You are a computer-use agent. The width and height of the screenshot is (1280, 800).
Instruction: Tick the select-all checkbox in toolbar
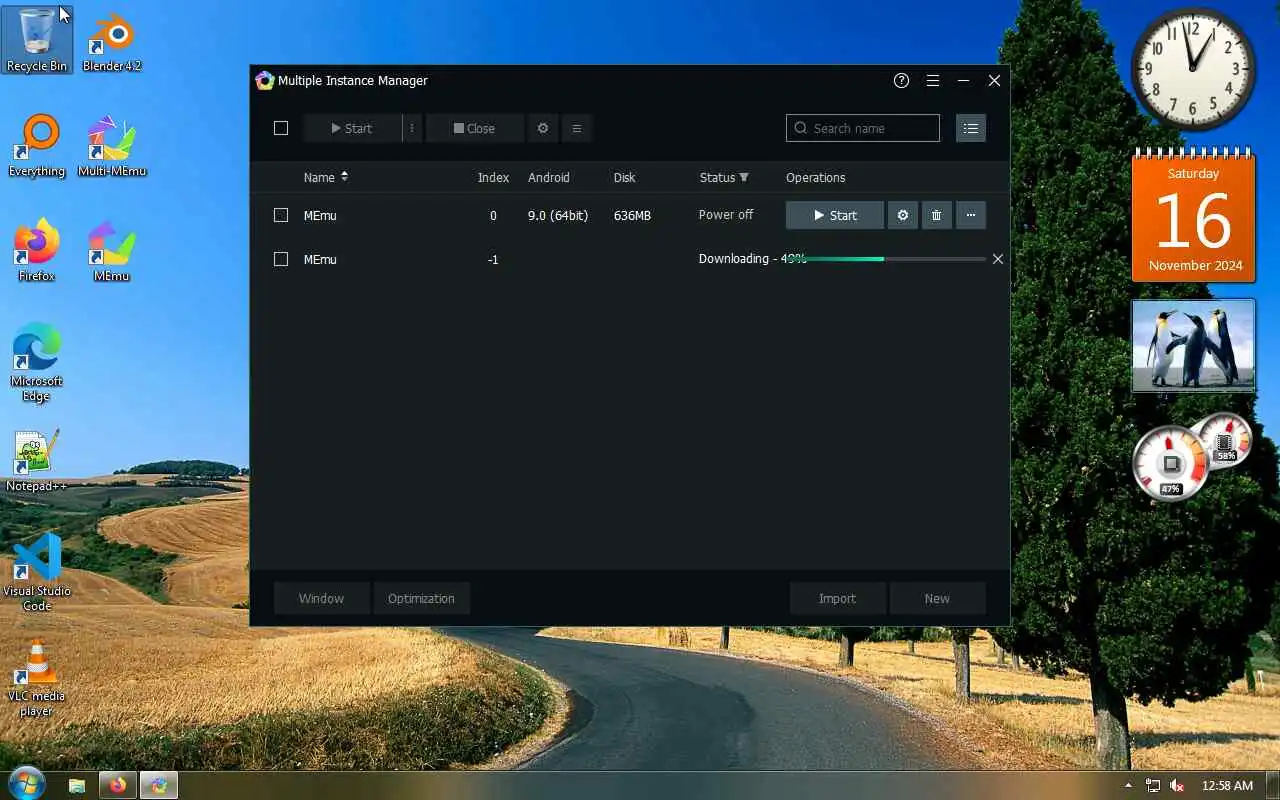281,128
